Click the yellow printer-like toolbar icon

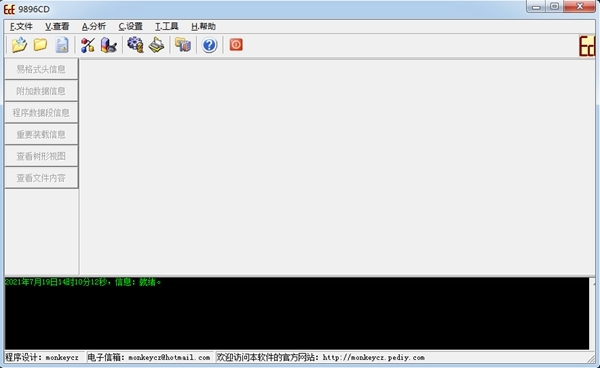156,45
